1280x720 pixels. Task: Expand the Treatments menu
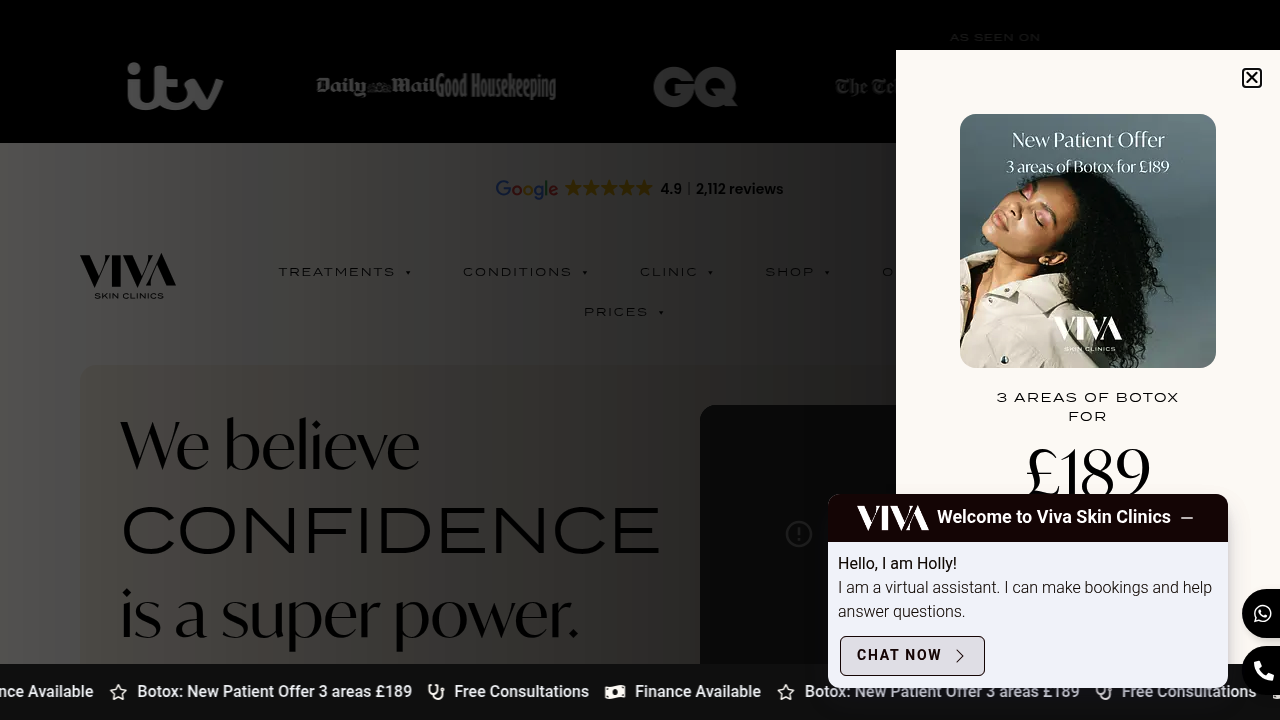pyautogui.click(x=345, y=272)
